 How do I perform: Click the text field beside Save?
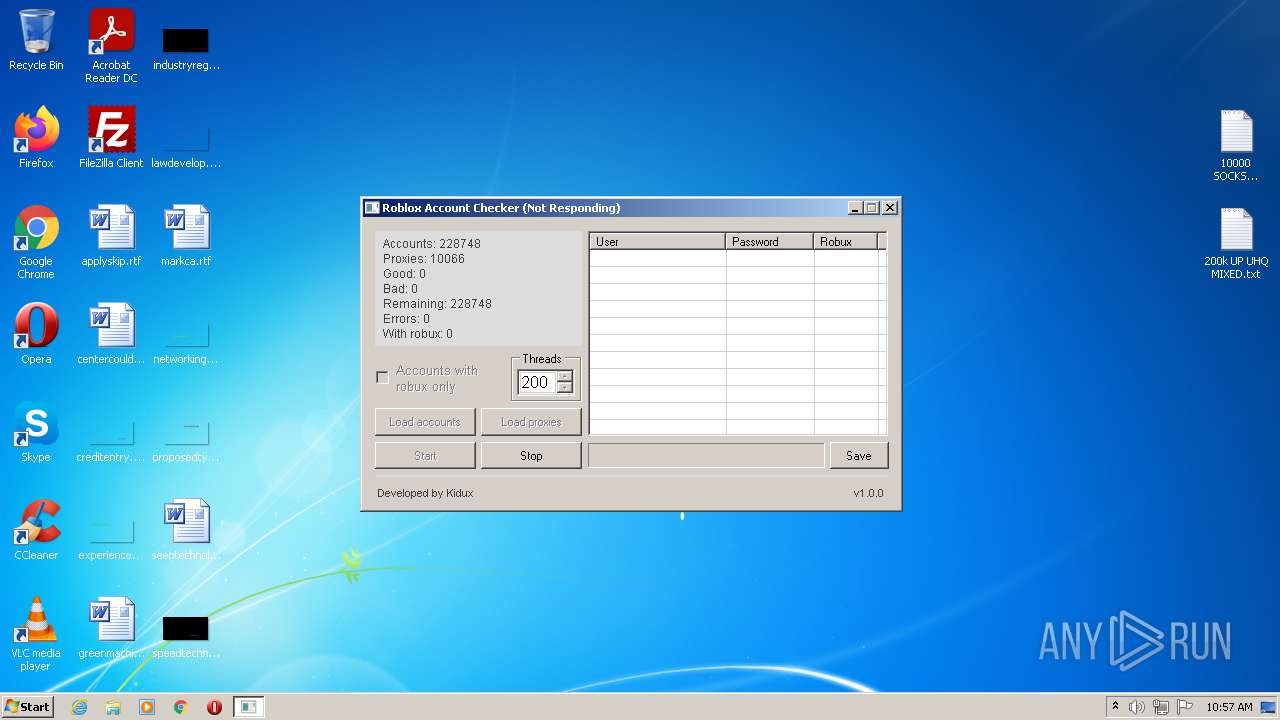point(706,455)
